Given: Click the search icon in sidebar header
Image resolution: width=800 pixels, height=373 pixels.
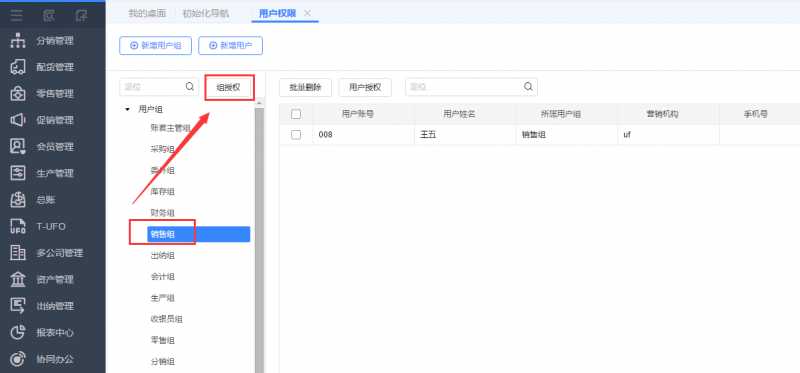Looking at the screenshot, I should point(49,16).
